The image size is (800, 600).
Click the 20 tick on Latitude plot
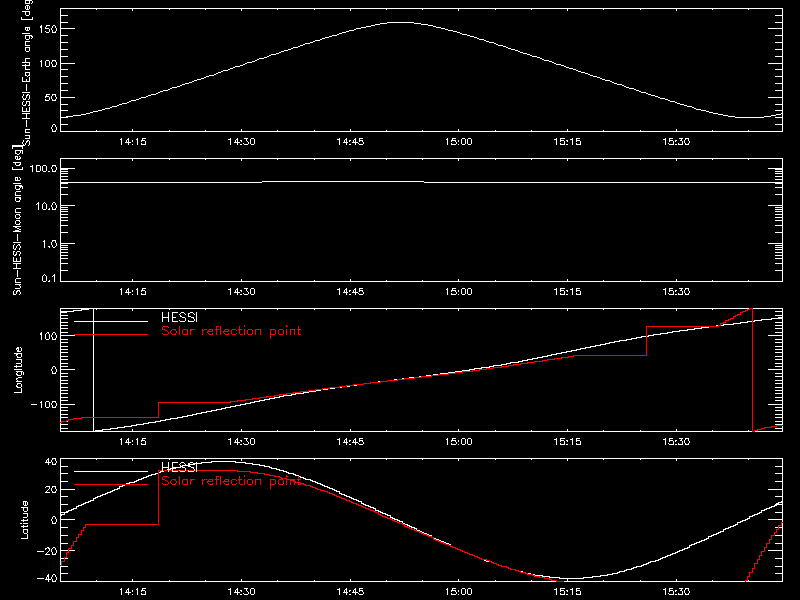pyautogui.click(x=51, y=490)
